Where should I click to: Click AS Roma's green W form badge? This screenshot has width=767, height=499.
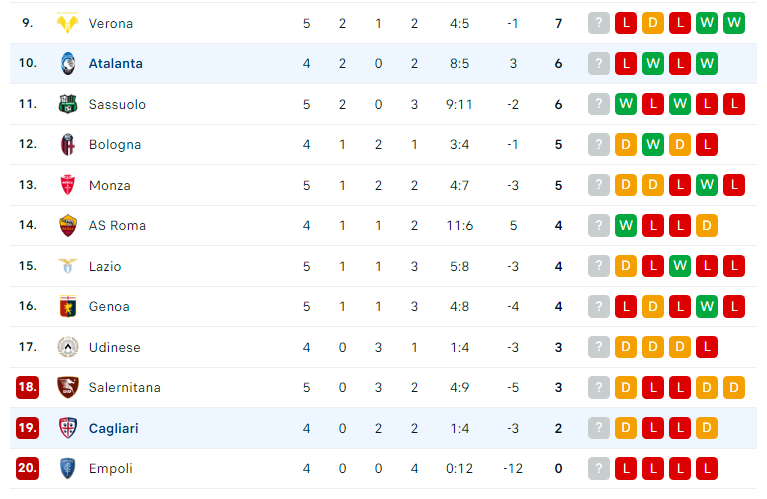[x=626, y=226]
